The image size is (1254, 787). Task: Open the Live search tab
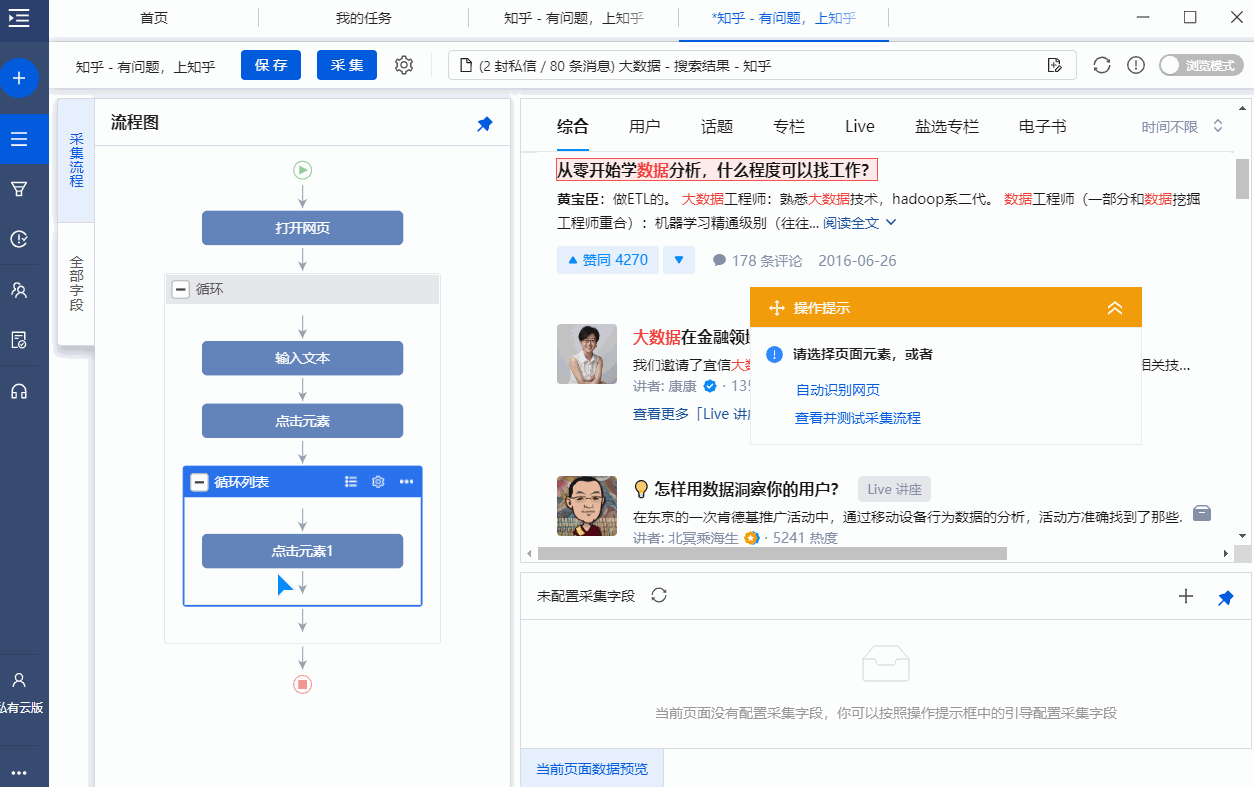(x=860, y=126)
